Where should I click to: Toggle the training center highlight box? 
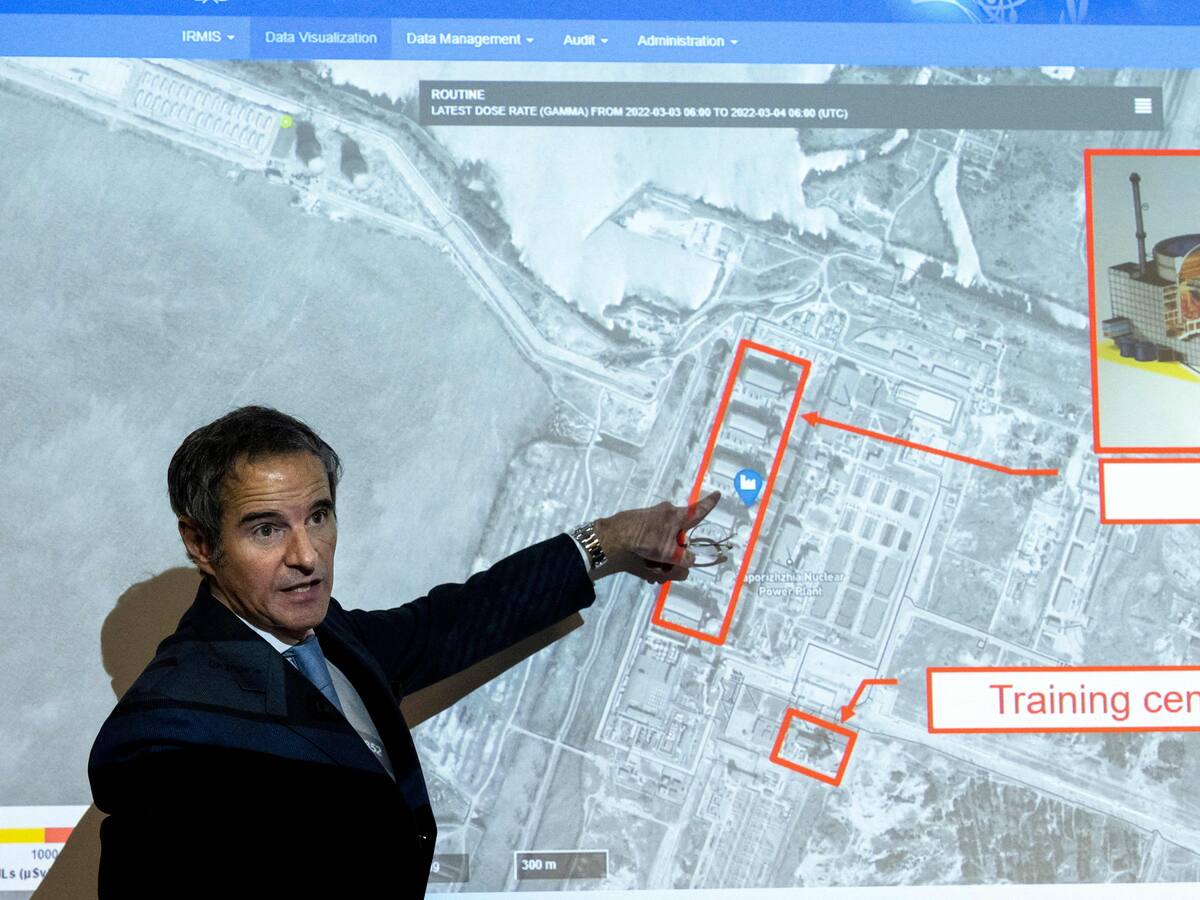[x=815, y=745]
